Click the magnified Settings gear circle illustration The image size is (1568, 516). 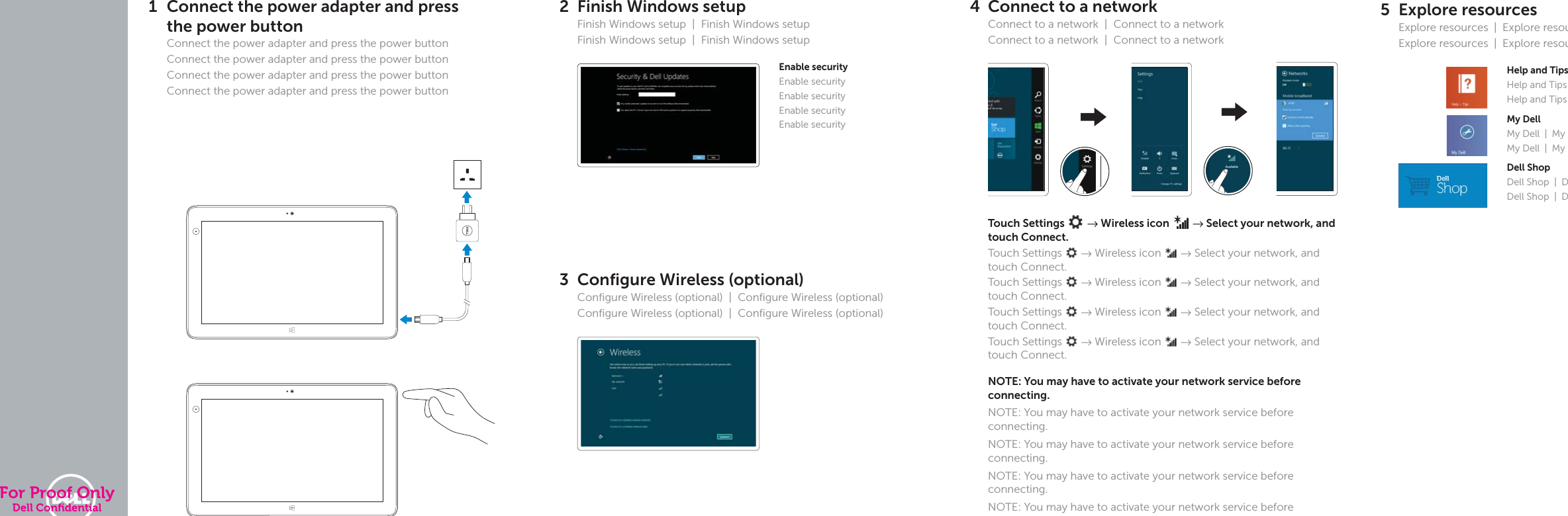pyautogui.click(x=1085, y=171)
